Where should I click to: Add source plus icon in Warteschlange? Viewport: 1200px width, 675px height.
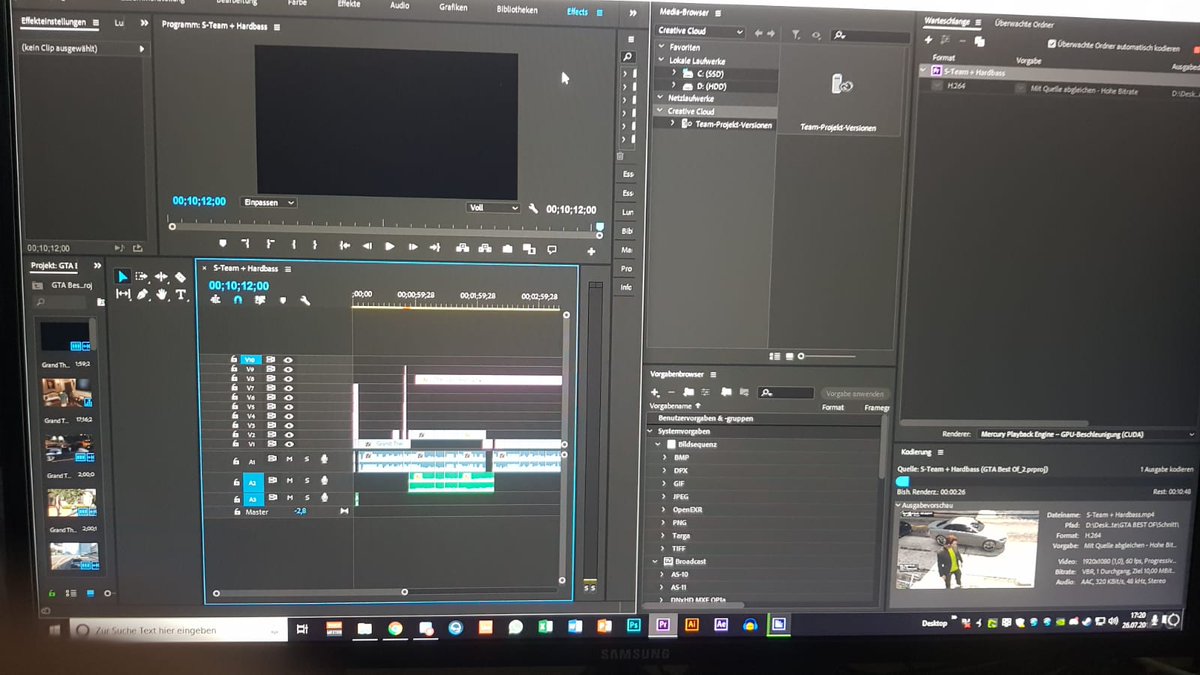(x=929, y=40)
